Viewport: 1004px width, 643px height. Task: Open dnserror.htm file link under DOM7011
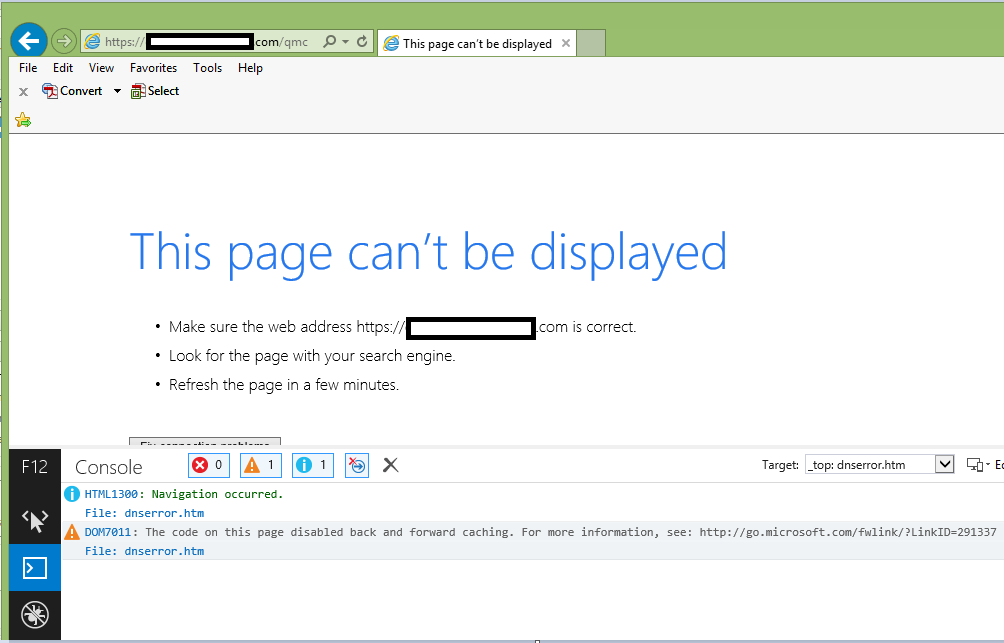coord(164,551)
